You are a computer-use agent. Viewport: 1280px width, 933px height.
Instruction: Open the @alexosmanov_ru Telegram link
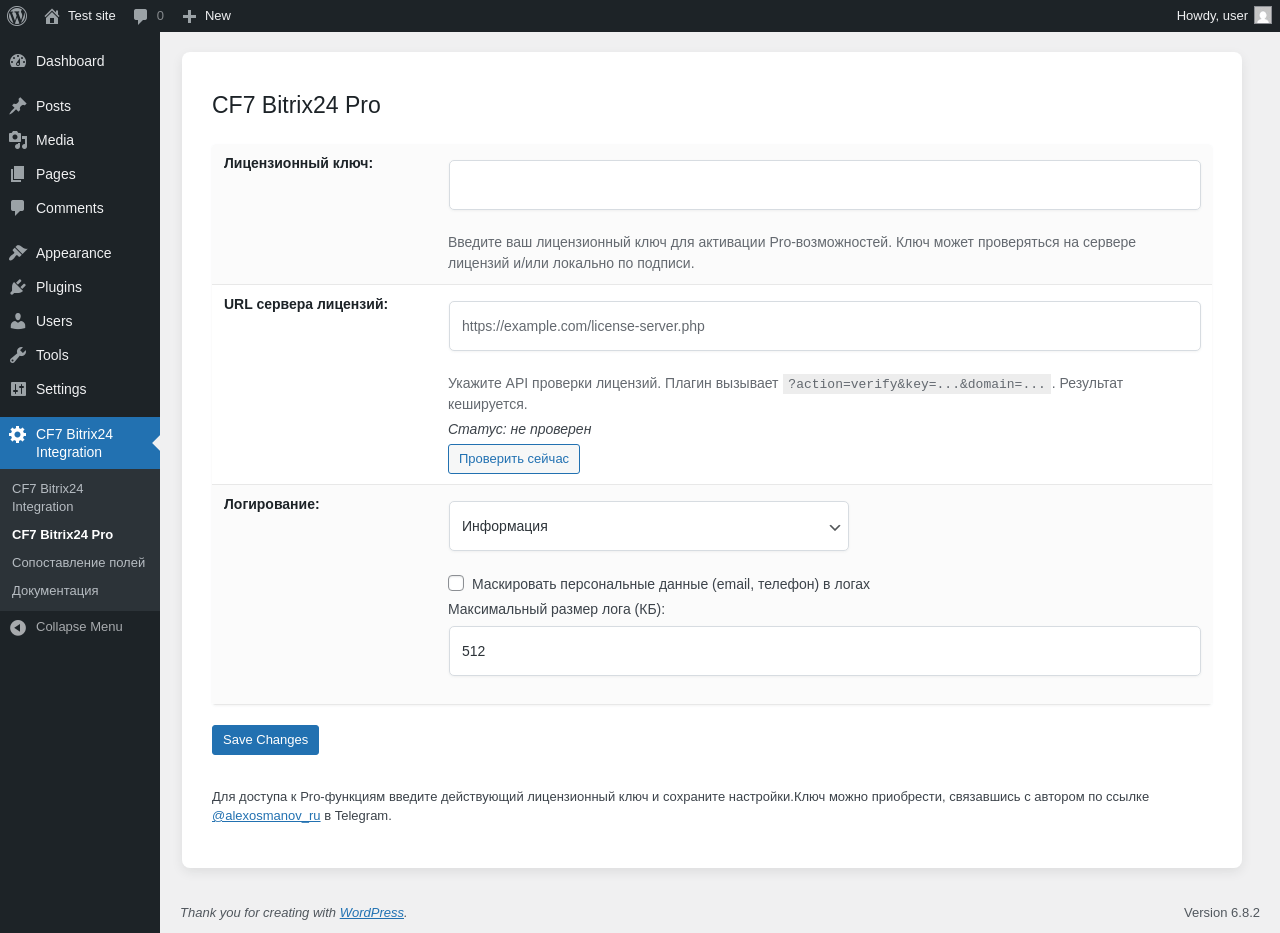click(266, 816)
